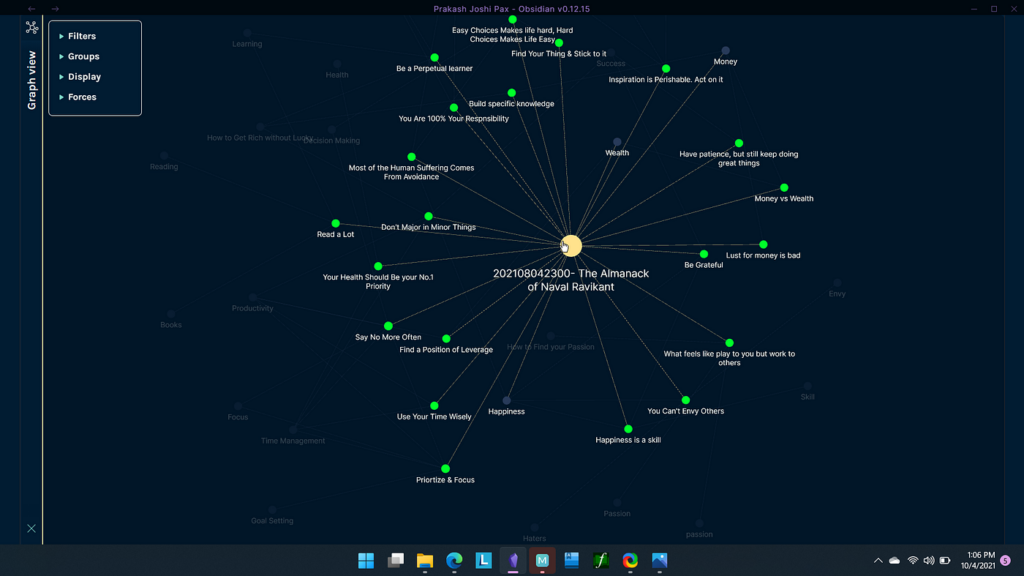Click the volume speaker tray icon
Image resolution: width=1024 pixels, height=576 pixels.
pos(929,560)
